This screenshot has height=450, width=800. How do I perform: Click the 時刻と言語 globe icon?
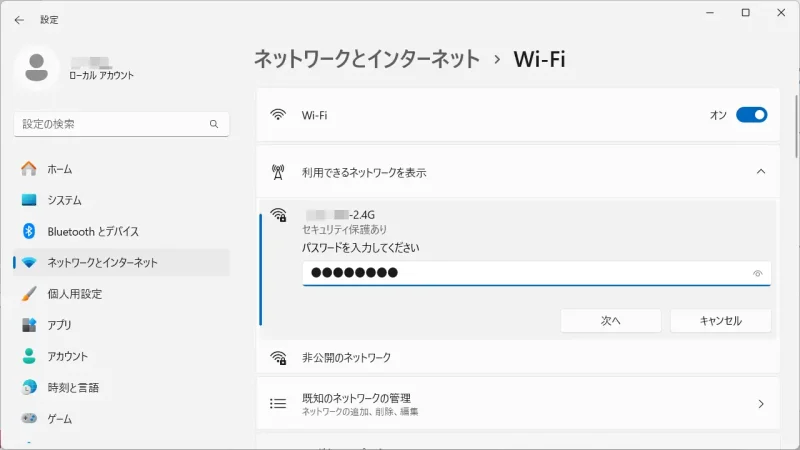(x=29, y=387)
